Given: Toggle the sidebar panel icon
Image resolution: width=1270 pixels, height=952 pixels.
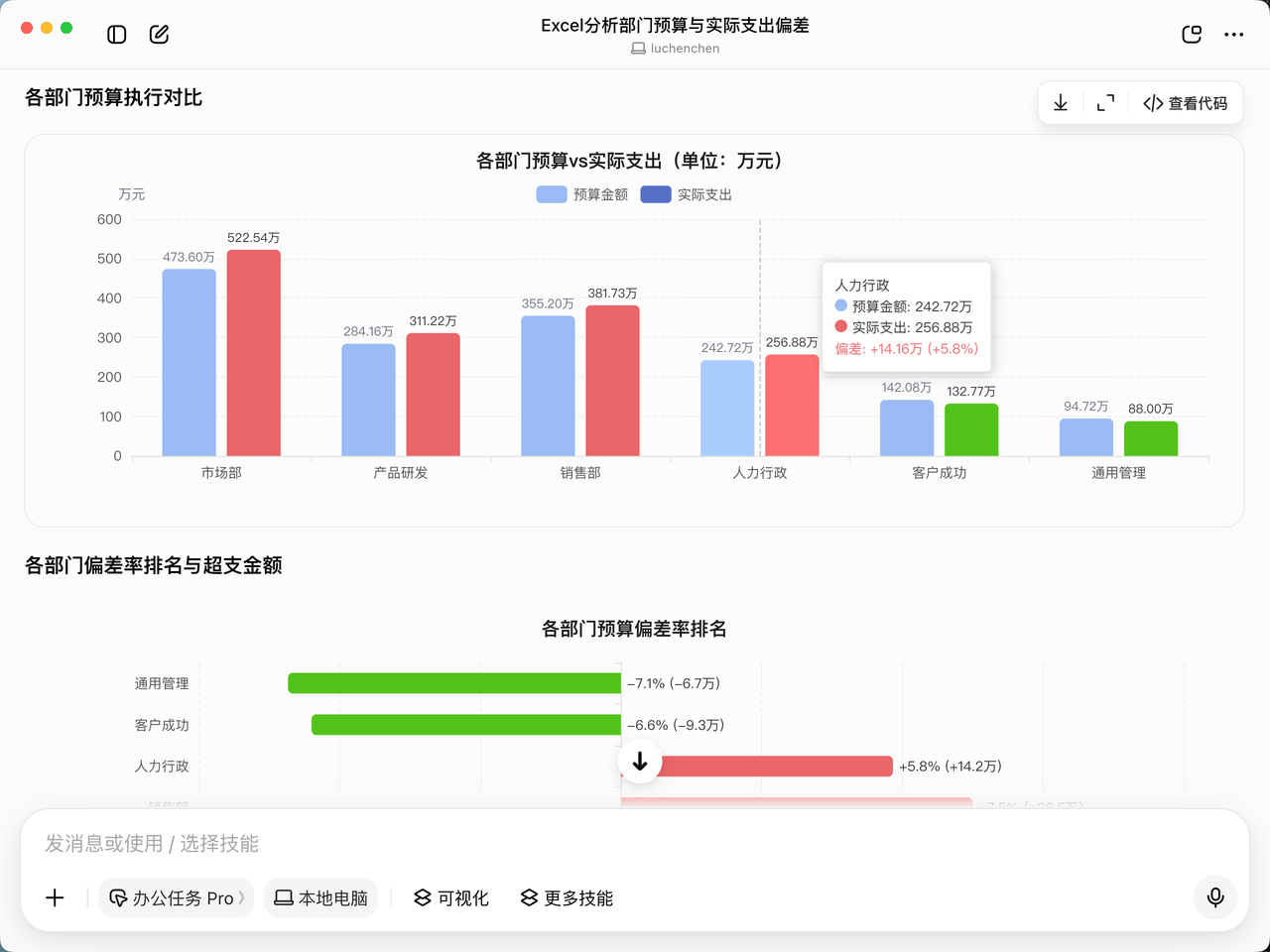Looking at the screenshot, I should click(x=117, y=35).
